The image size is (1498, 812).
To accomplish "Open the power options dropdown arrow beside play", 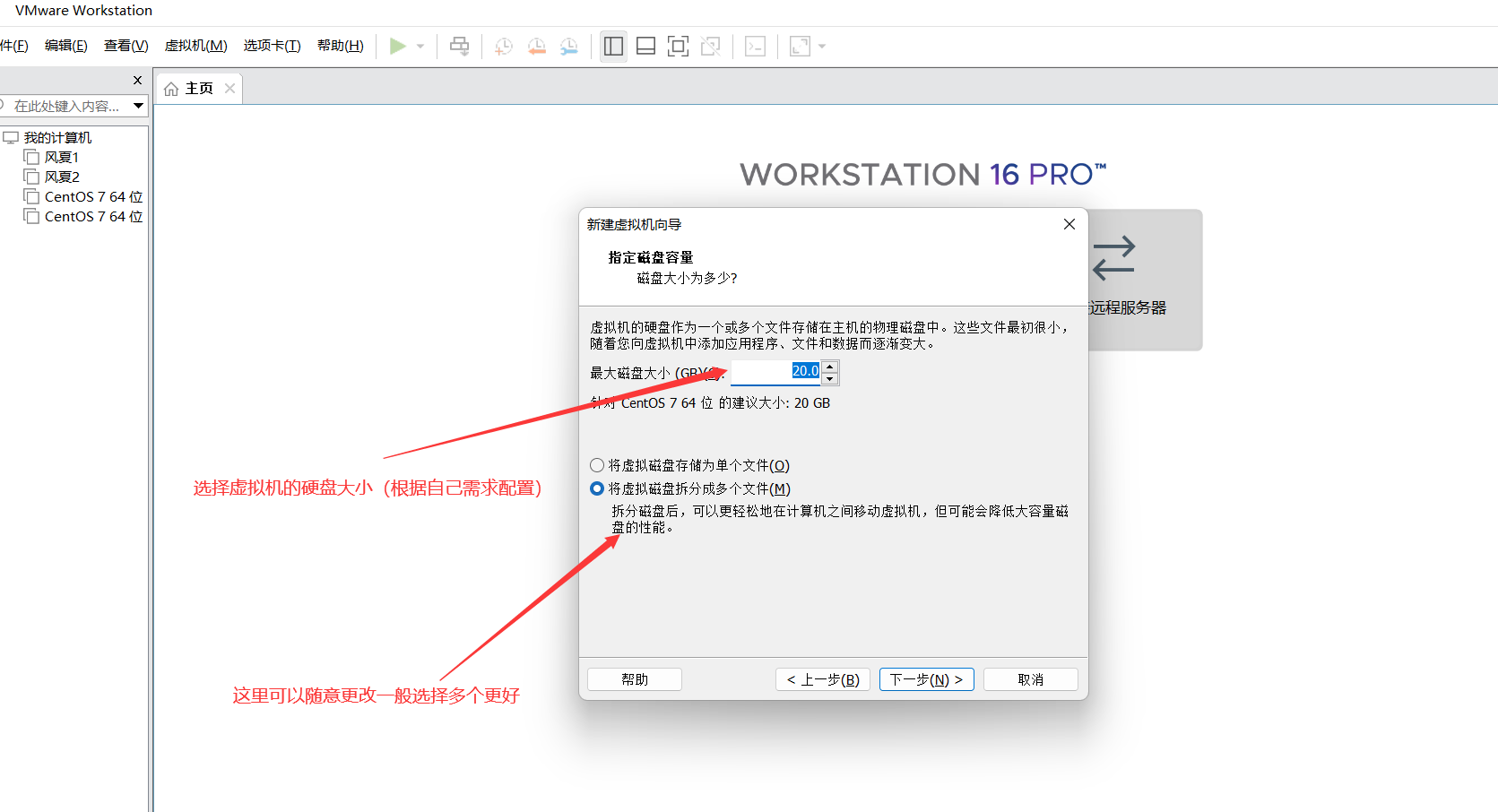I will coord(420,47).
